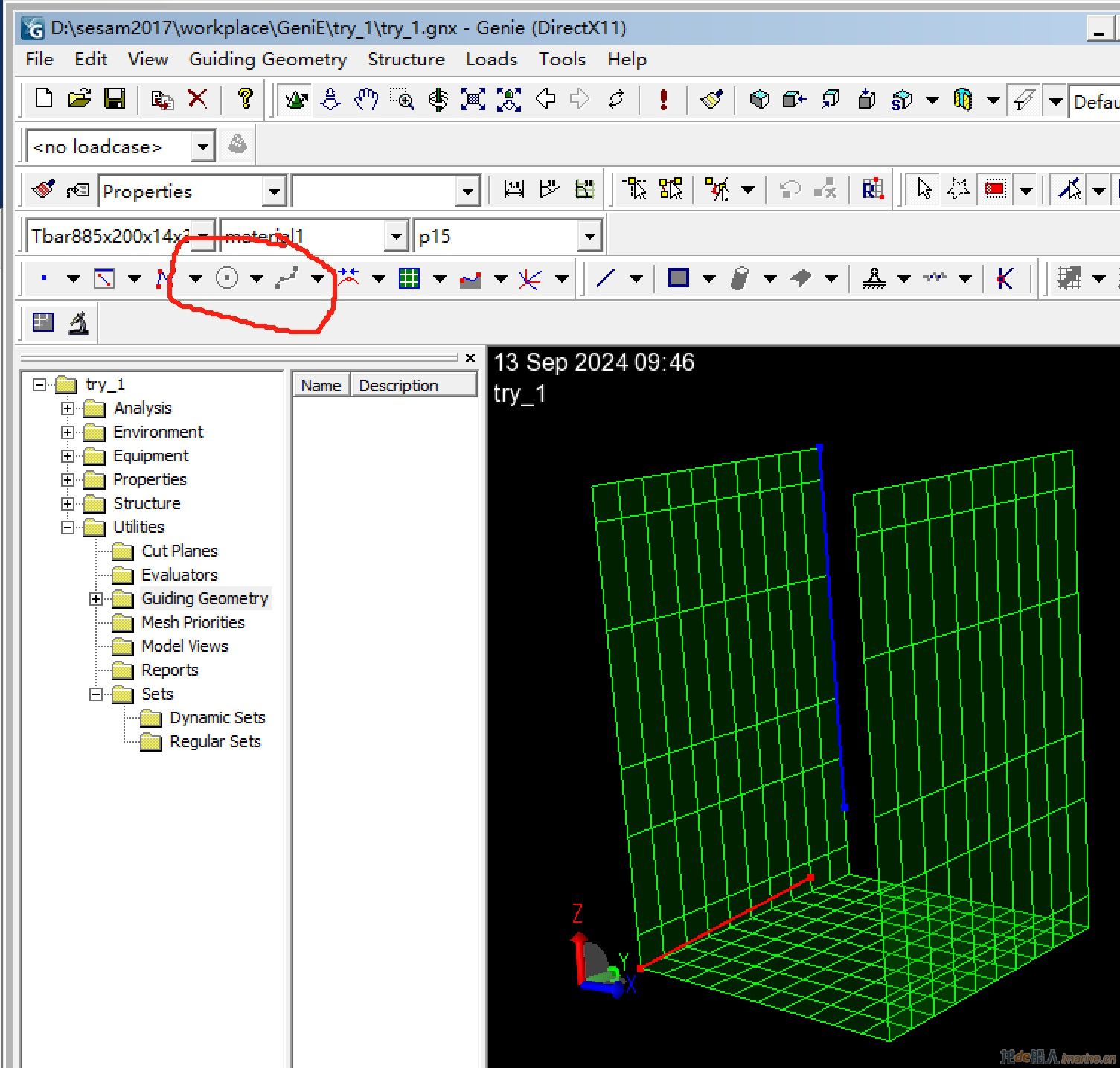
Task: Click the support point tool icon
Action: 874,278
